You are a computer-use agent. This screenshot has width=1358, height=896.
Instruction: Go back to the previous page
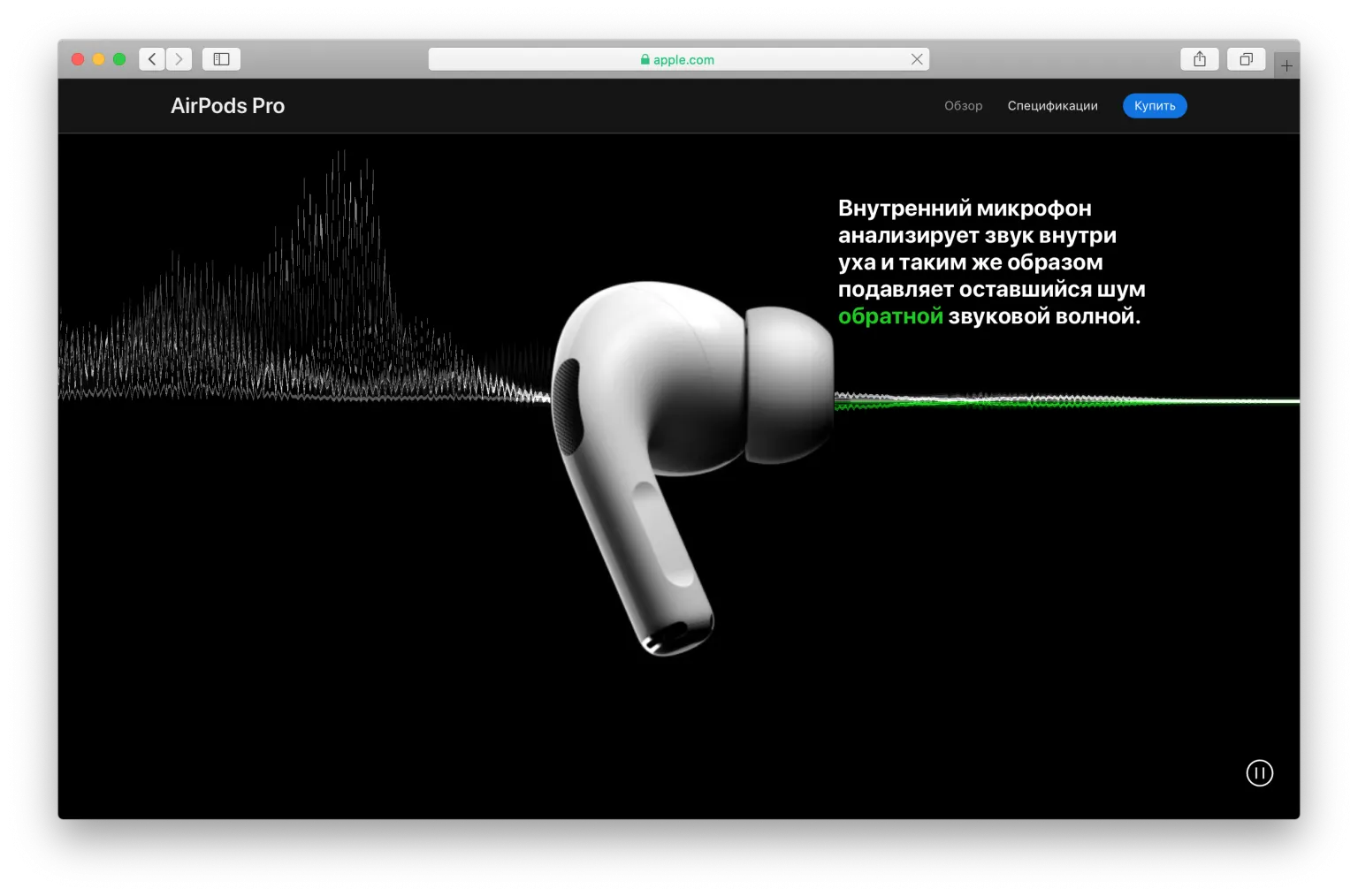[x=152, y=59]
